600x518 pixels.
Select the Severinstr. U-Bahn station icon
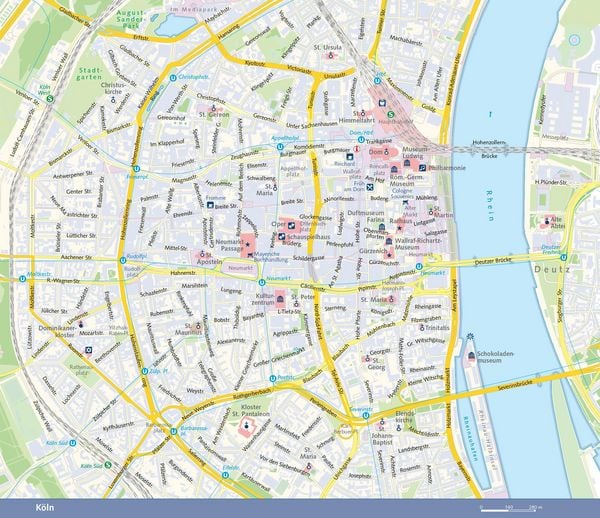point(366,415)
